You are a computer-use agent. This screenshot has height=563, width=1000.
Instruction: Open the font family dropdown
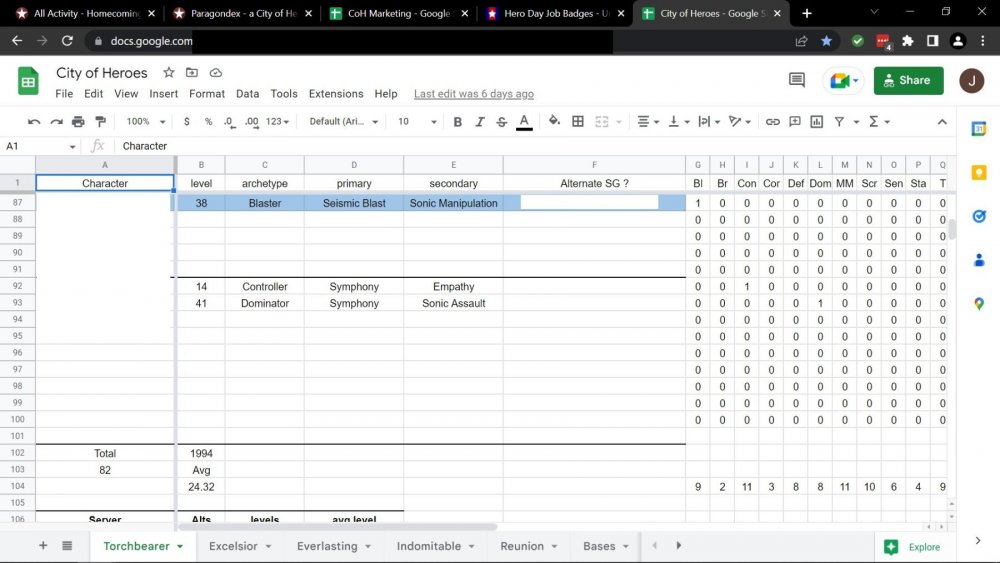tap(344, 121)
